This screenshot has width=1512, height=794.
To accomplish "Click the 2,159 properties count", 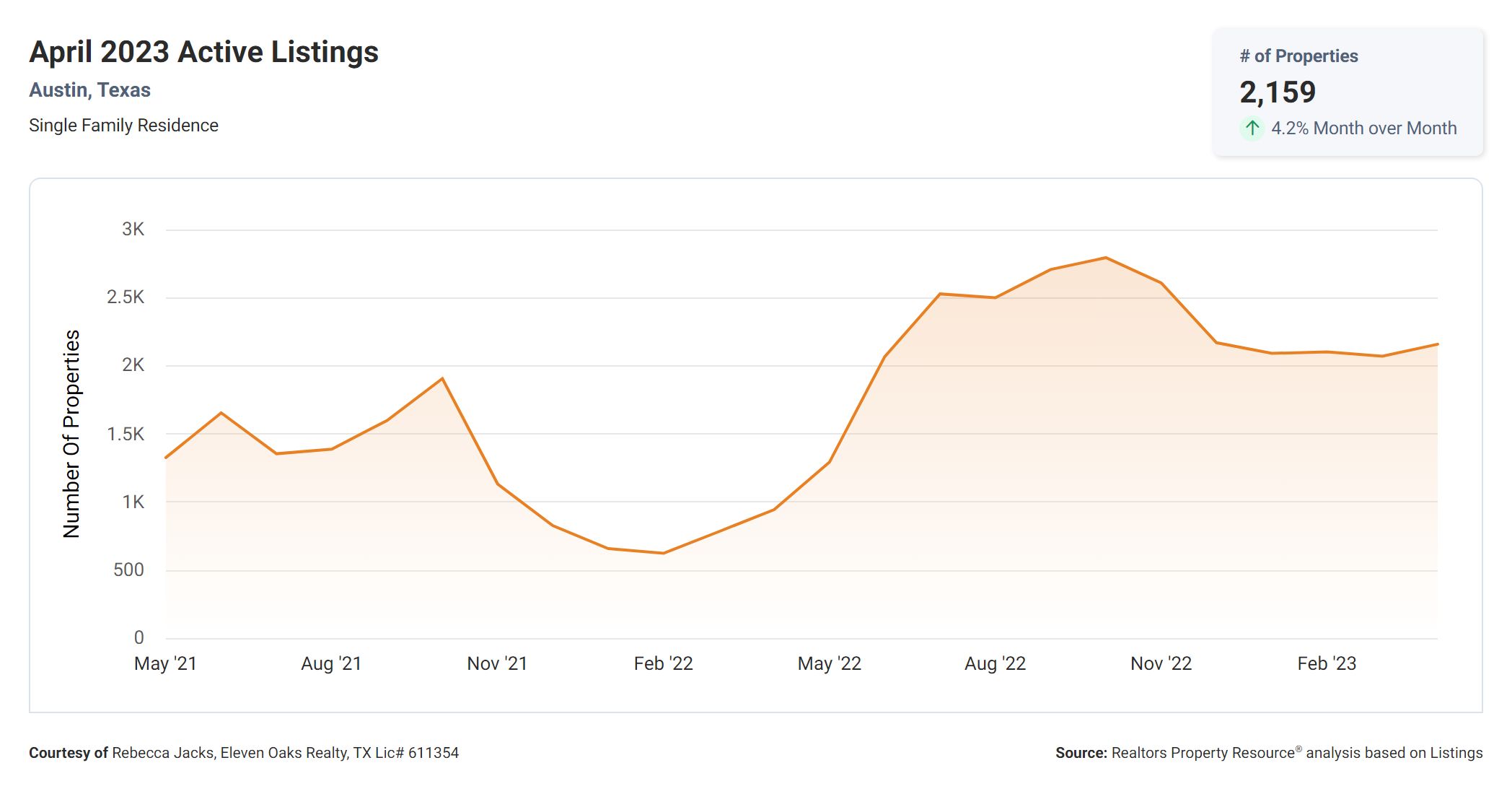I will pos(1278,92).
